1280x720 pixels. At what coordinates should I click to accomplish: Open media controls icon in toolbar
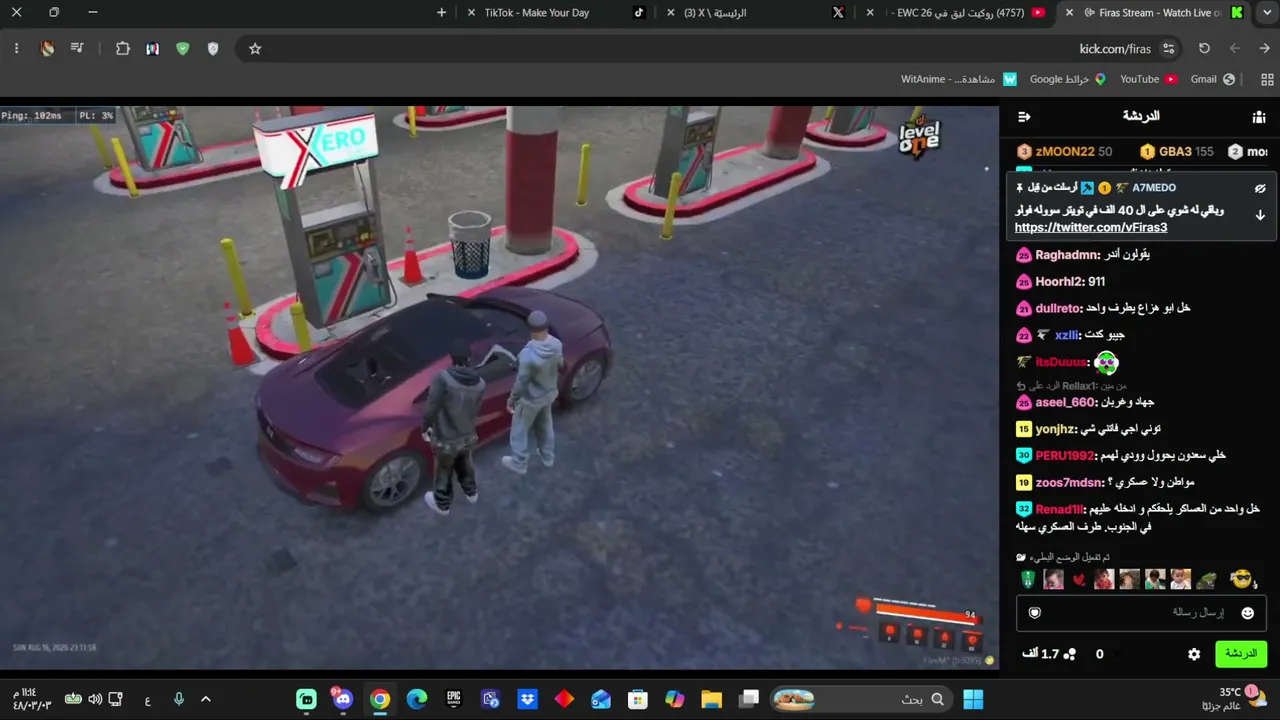(77, 48)
